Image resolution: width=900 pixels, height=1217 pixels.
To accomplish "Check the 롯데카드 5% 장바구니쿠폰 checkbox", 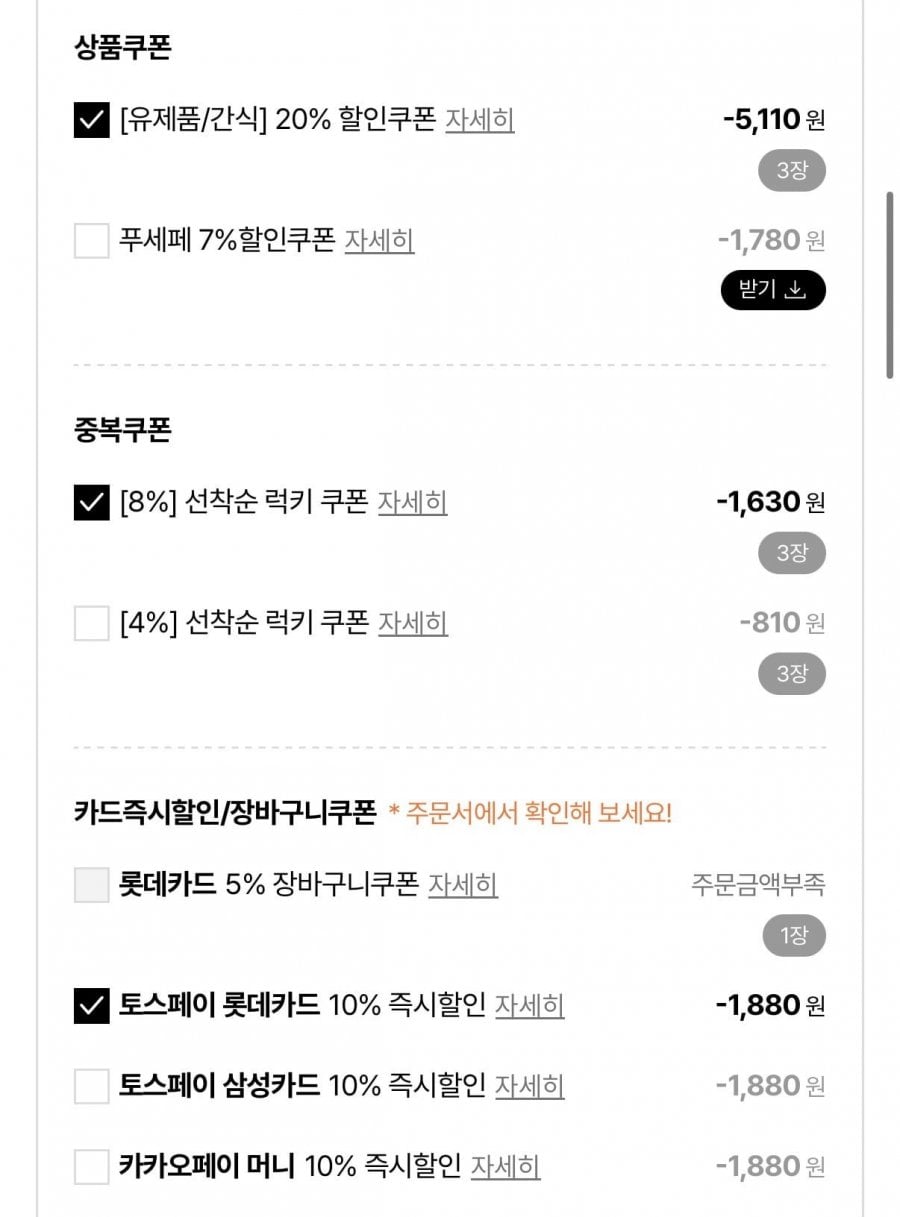I will tap(91, 885).
